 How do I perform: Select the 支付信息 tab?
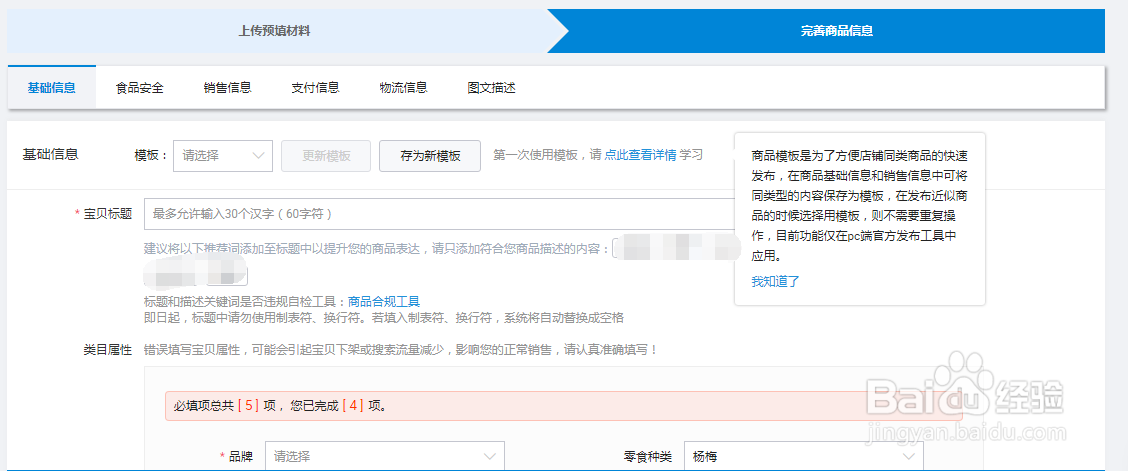(x=315, y=88)
